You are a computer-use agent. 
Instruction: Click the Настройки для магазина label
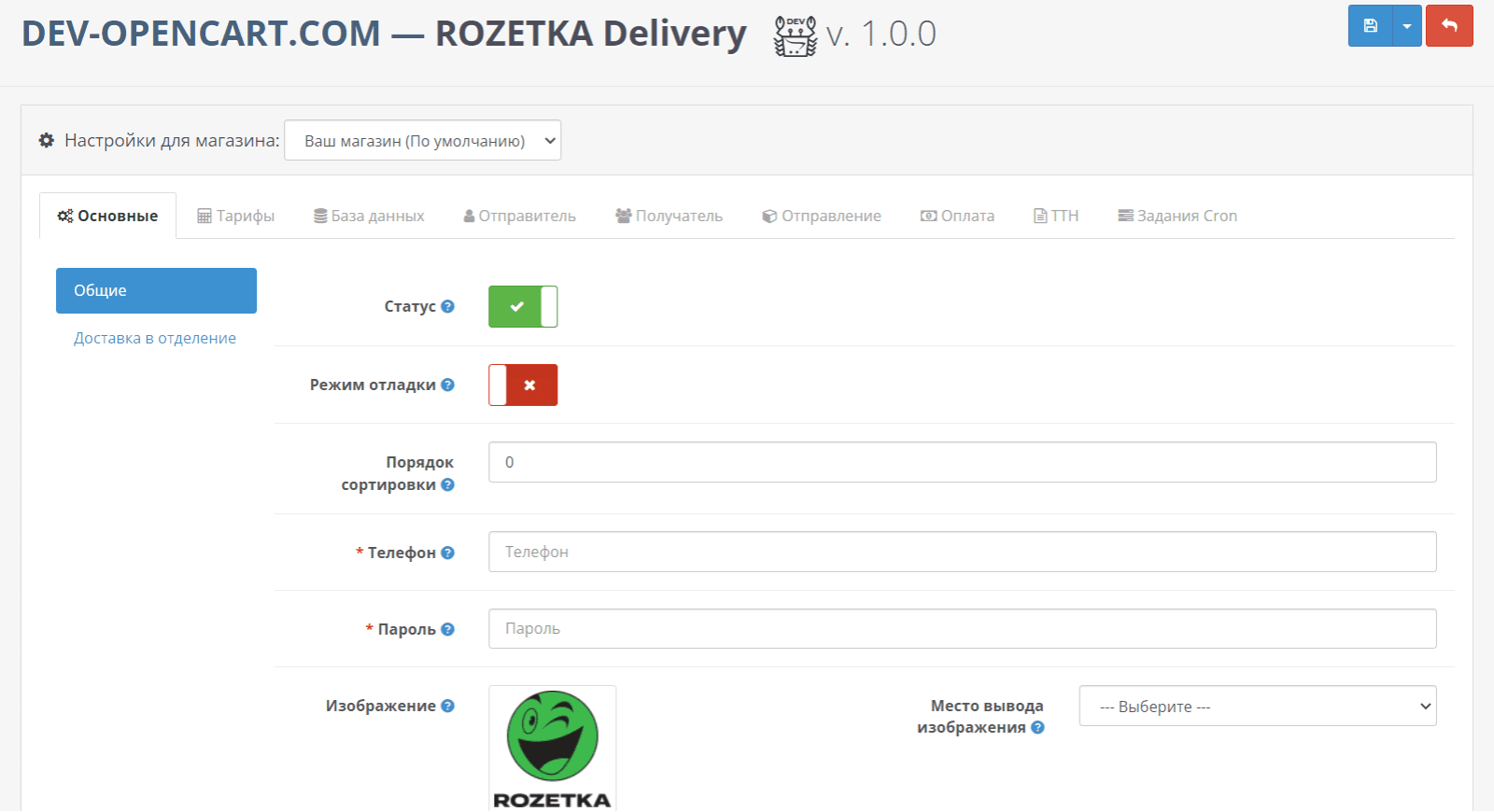pyautogui.click(x=172, y=141)
